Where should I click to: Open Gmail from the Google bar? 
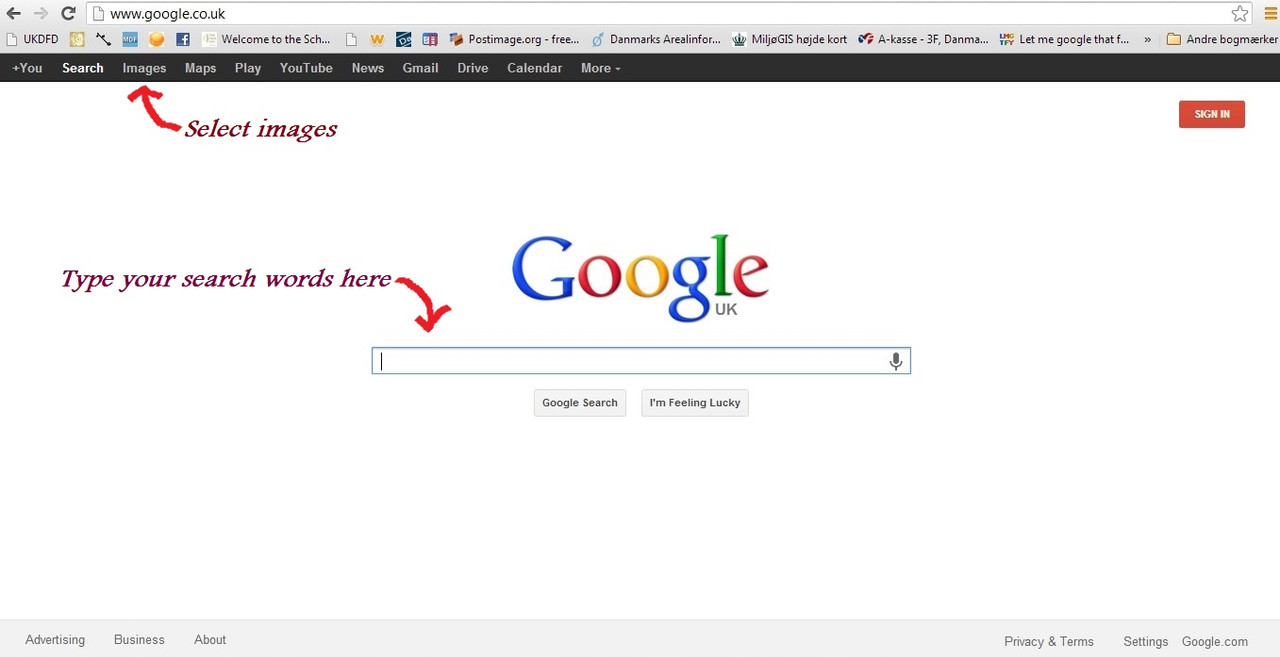click(x=420, y=68)
